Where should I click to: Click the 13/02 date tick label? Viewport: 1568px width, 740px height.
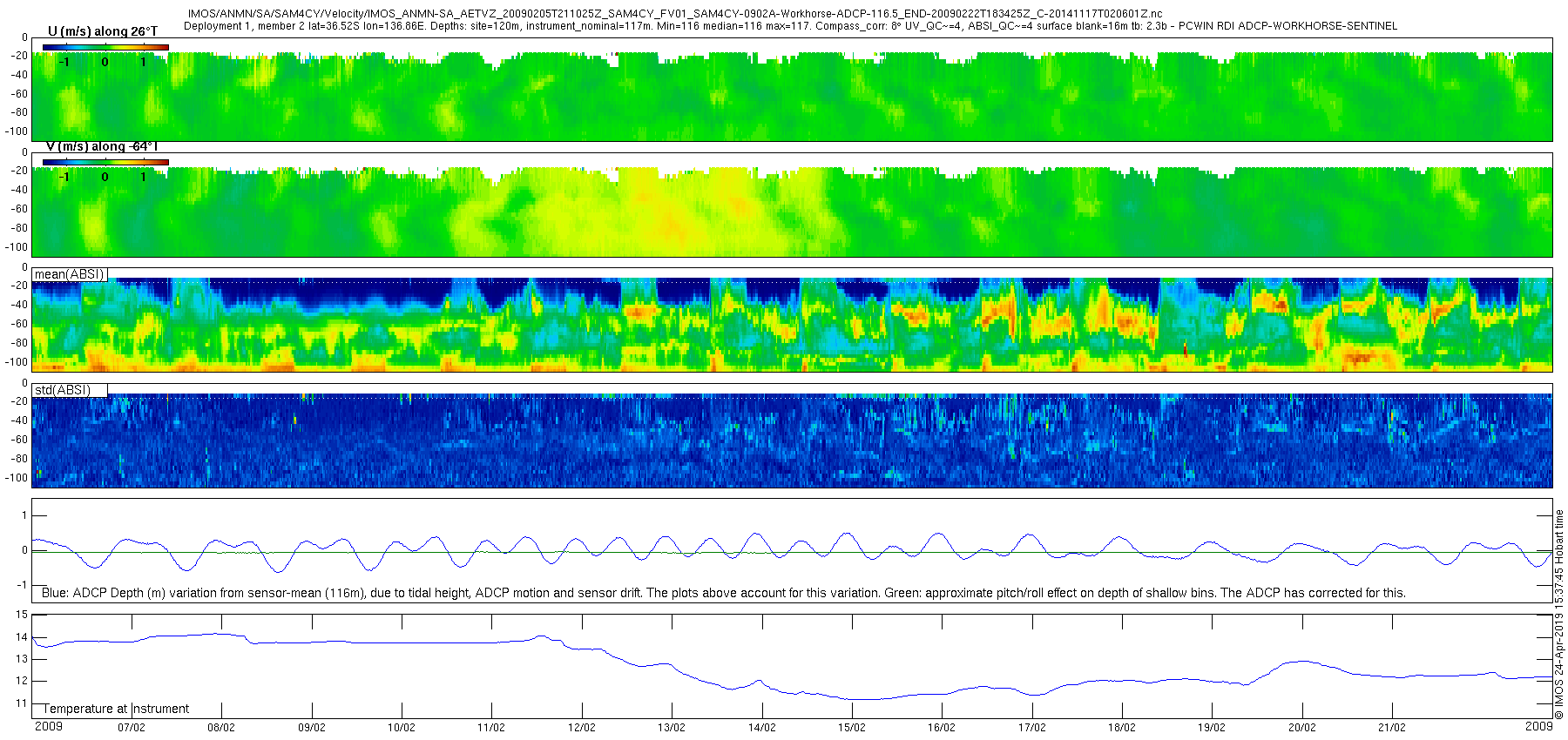(x=672, y=728)
